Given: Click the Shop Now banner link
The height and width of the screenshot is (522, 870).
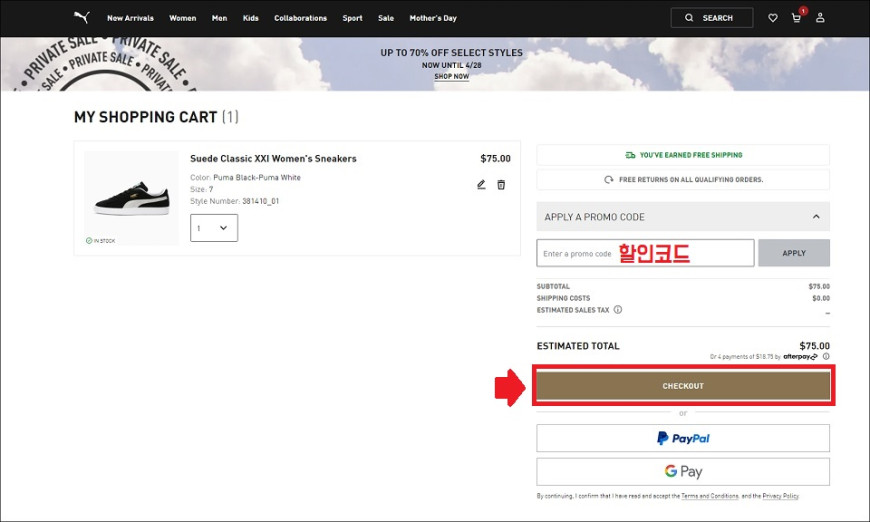Looking at the screenshot, I should coord(452,77).
